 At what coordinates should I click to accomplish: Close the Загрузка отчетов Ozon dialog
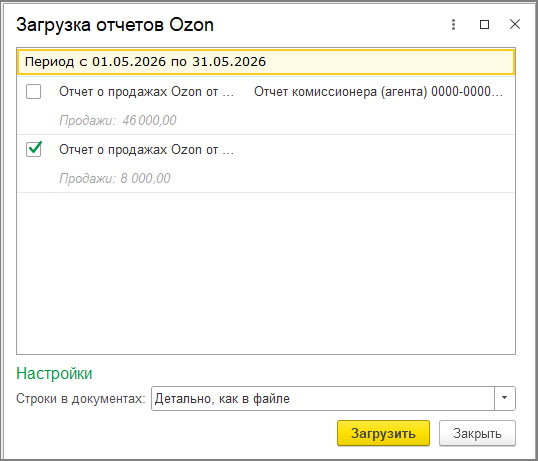point(515,24)
